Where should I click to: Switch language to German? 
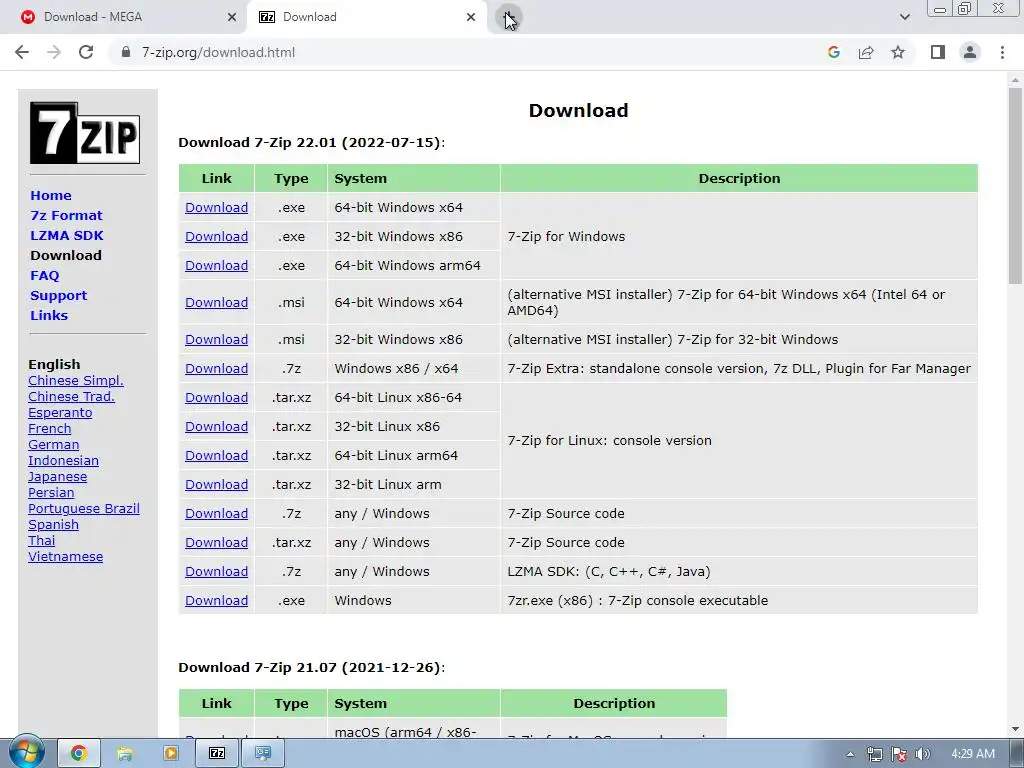coord(54,445)
